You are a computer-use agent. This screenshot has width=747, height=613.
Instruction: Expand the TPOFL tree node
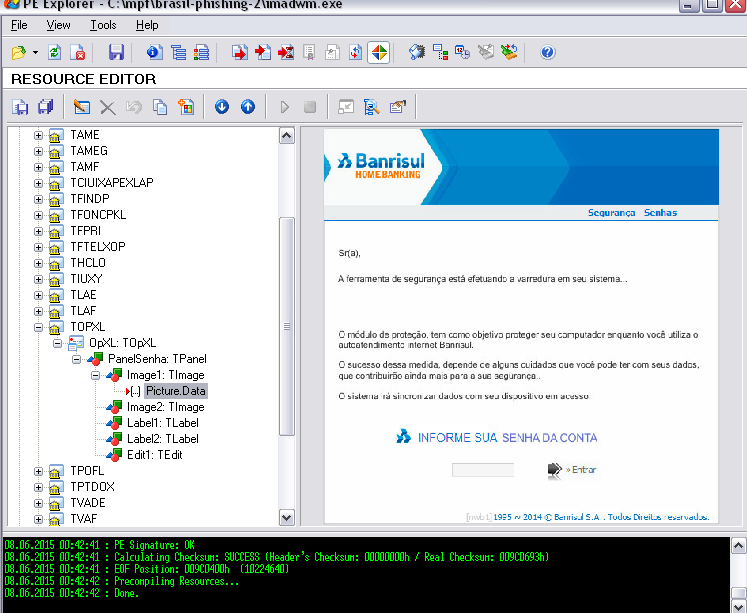[39, 472]
